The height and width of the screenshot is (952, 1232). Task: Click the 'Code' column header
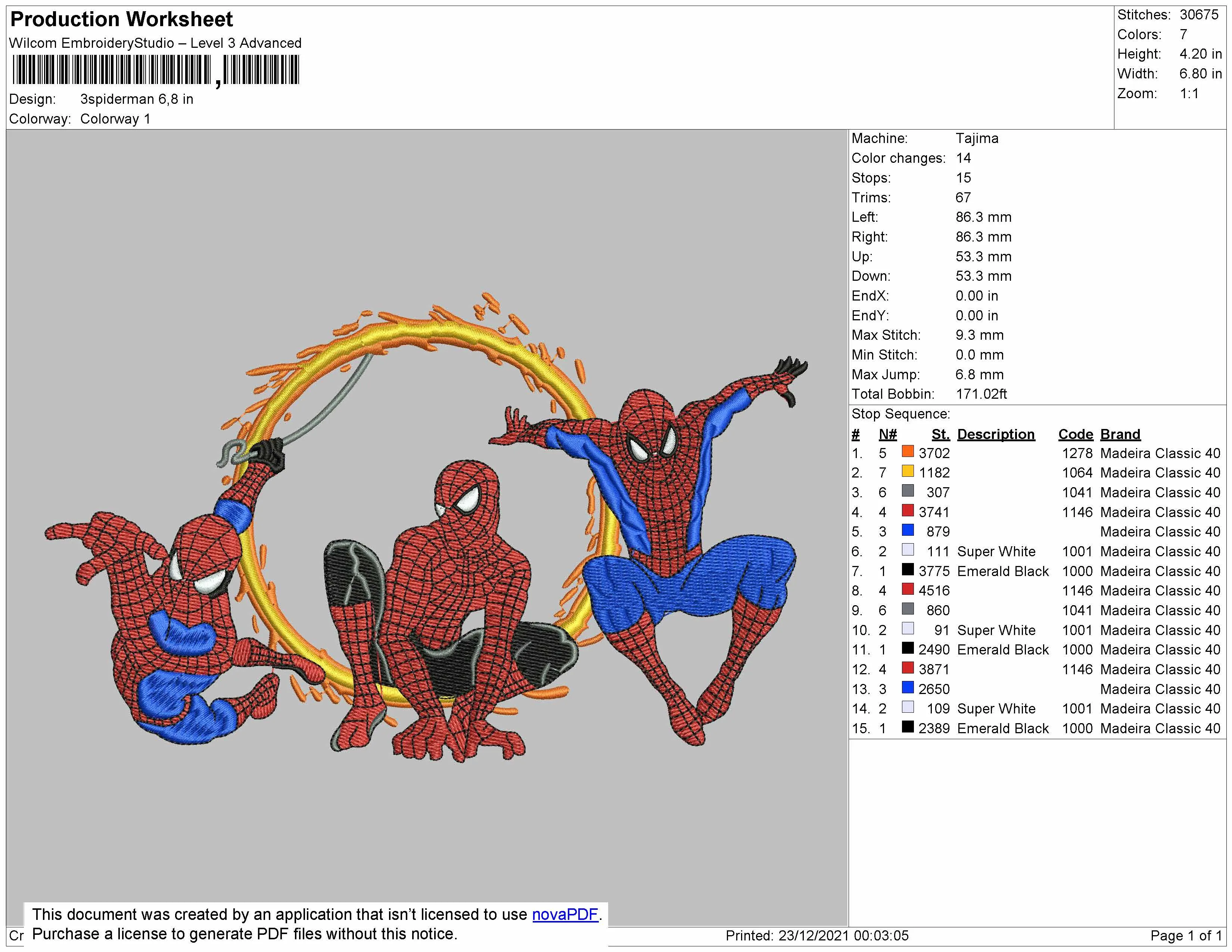coord(1075,434)
